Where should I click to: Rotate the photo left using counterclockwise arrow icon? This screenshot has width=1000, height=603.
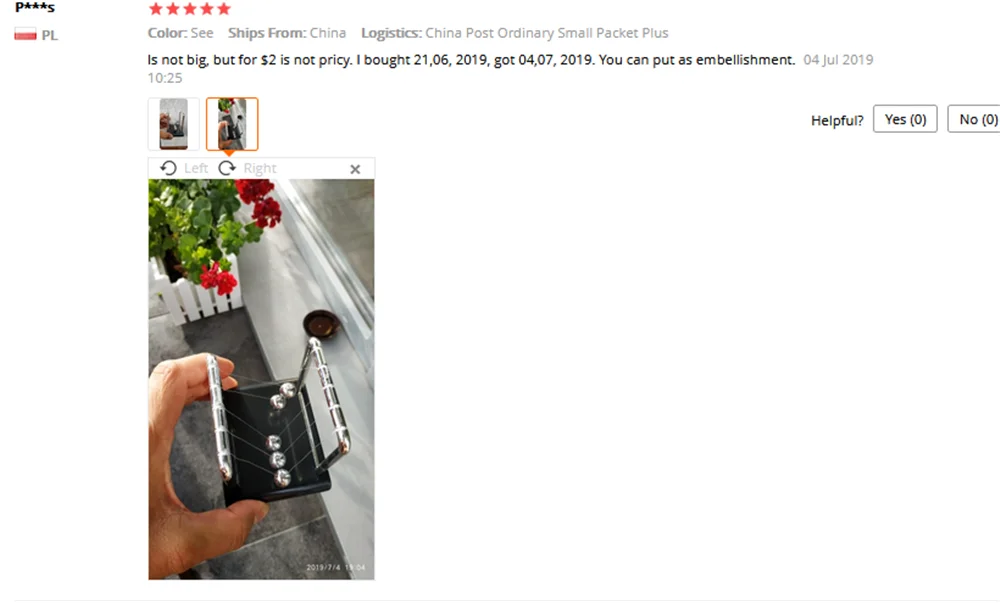pyautogui.click(x=168, y=168)
